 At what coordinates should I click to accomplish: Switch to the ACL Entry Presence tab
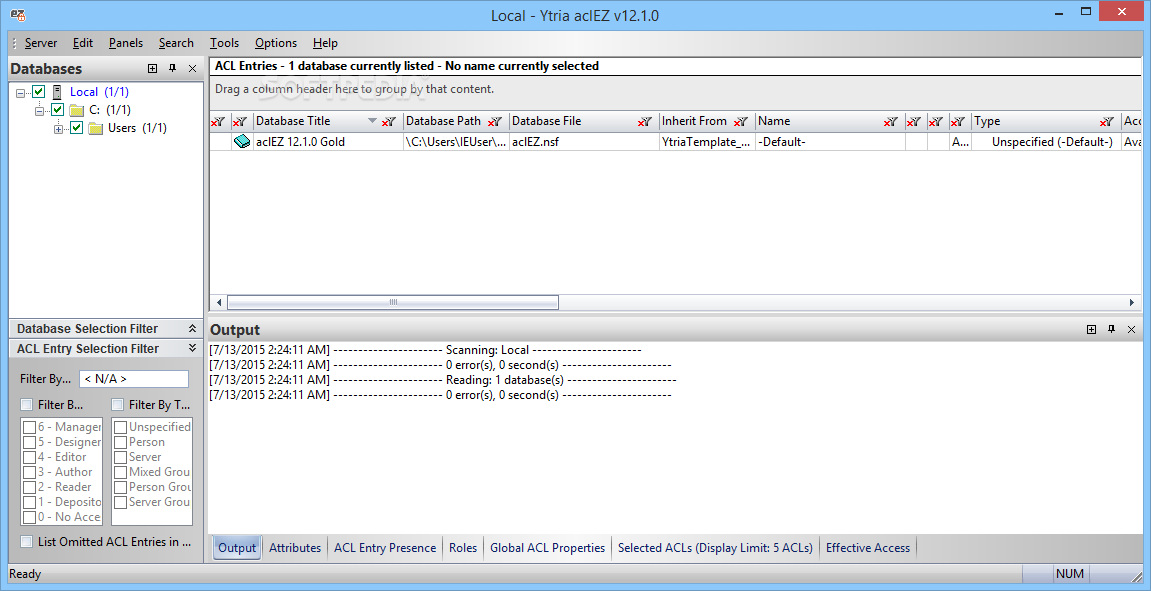coord(385,548)
